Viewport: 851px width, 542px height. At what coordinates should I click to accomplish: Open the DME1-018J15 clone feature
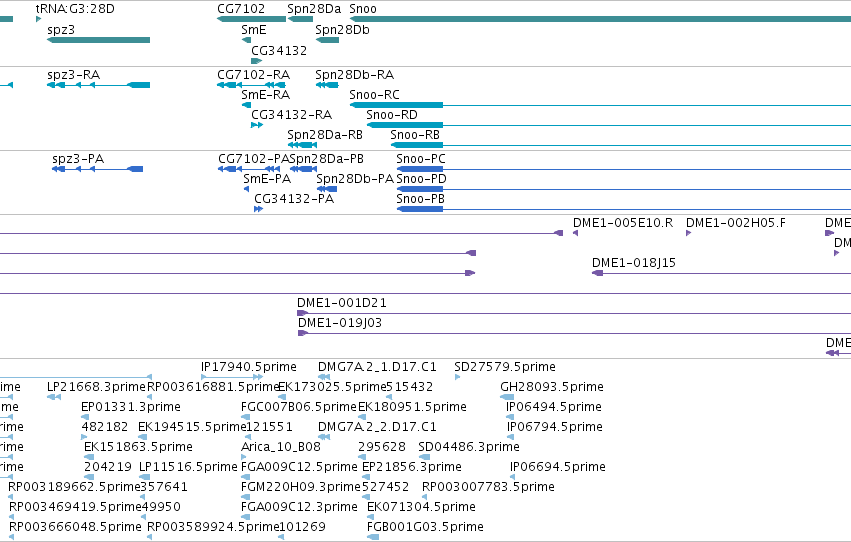pyautogui.click(x=722, y=273)
